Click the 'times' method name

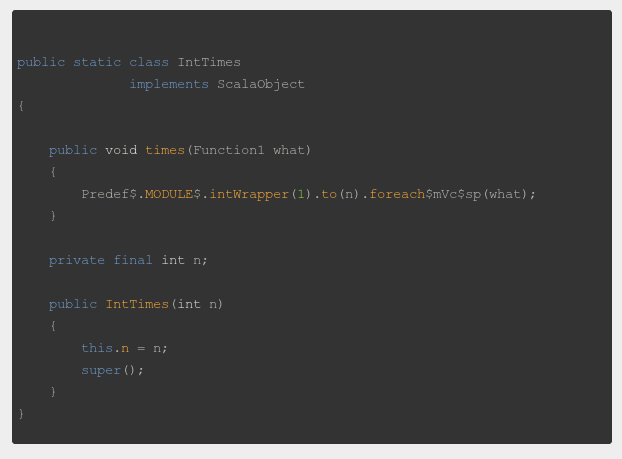pos(165,150)
